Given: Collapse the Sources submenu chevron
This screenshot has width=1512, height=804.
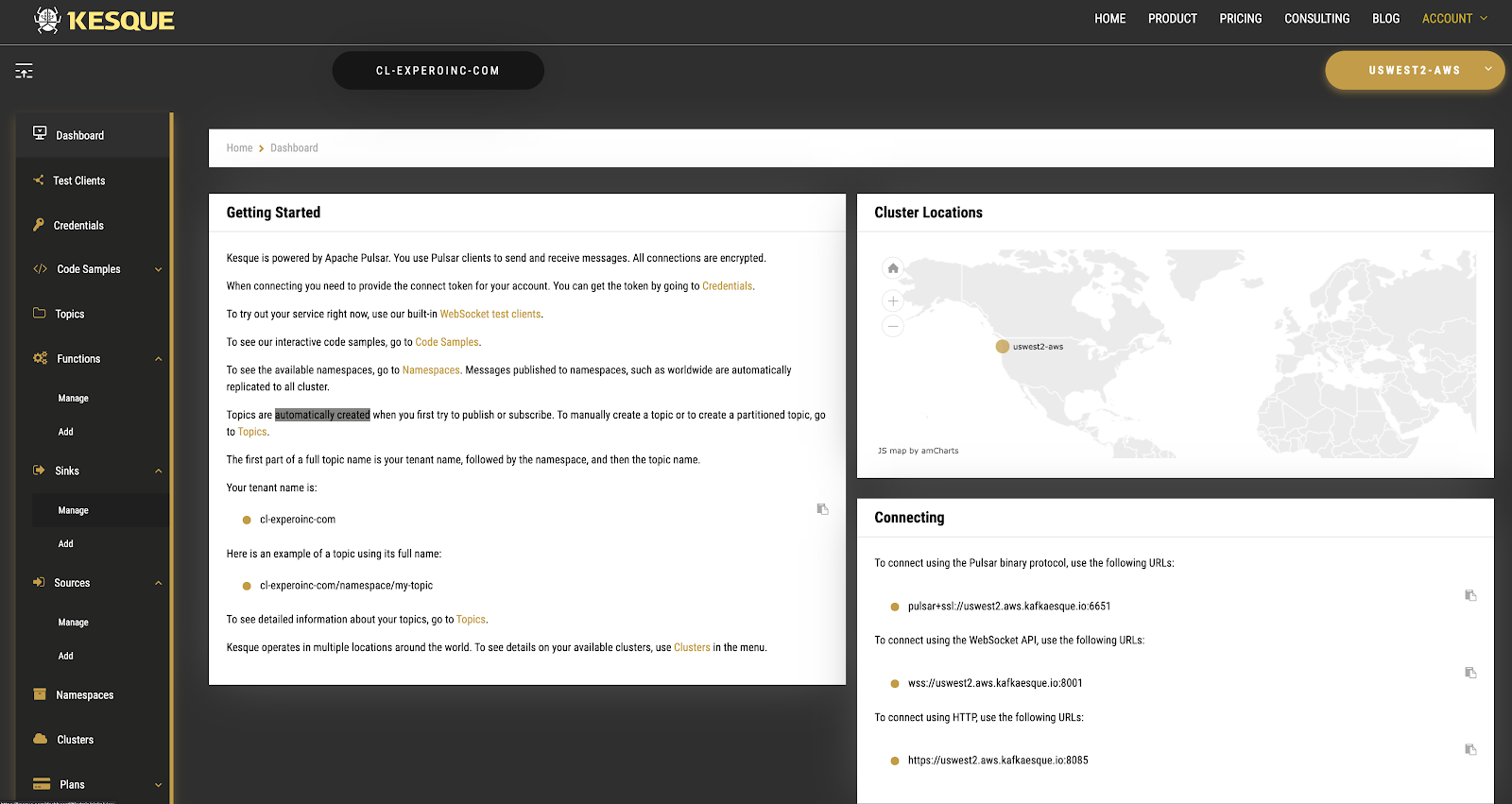Looking at the screenshot, I should 159,583.
